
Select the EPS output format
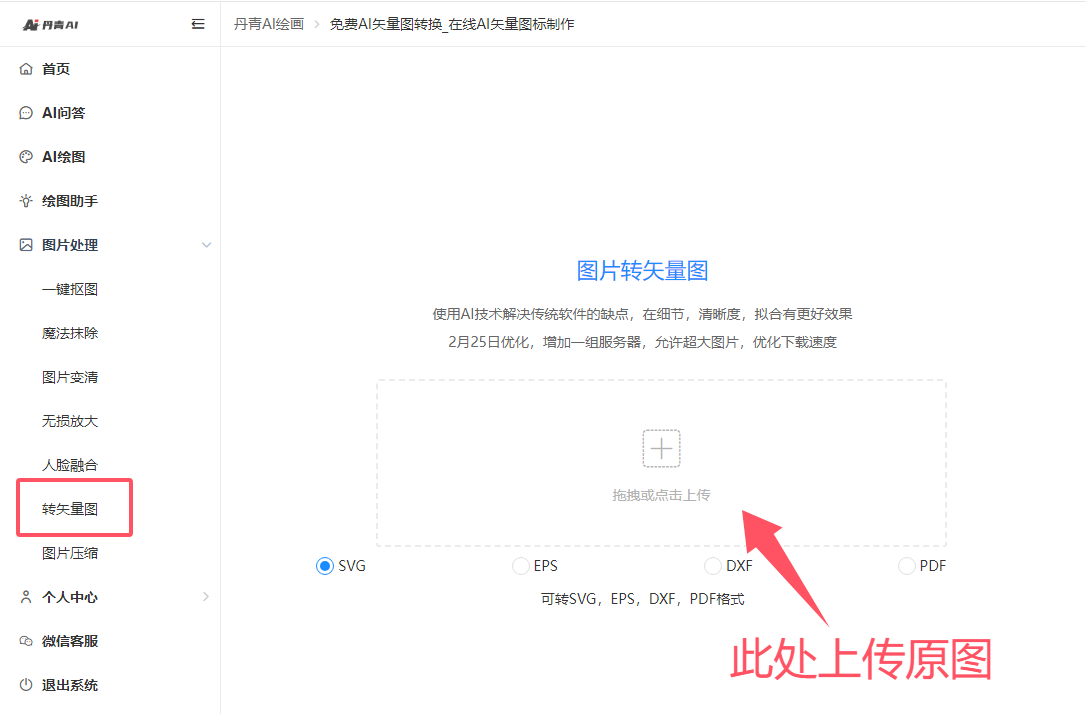tap(521, 566)
